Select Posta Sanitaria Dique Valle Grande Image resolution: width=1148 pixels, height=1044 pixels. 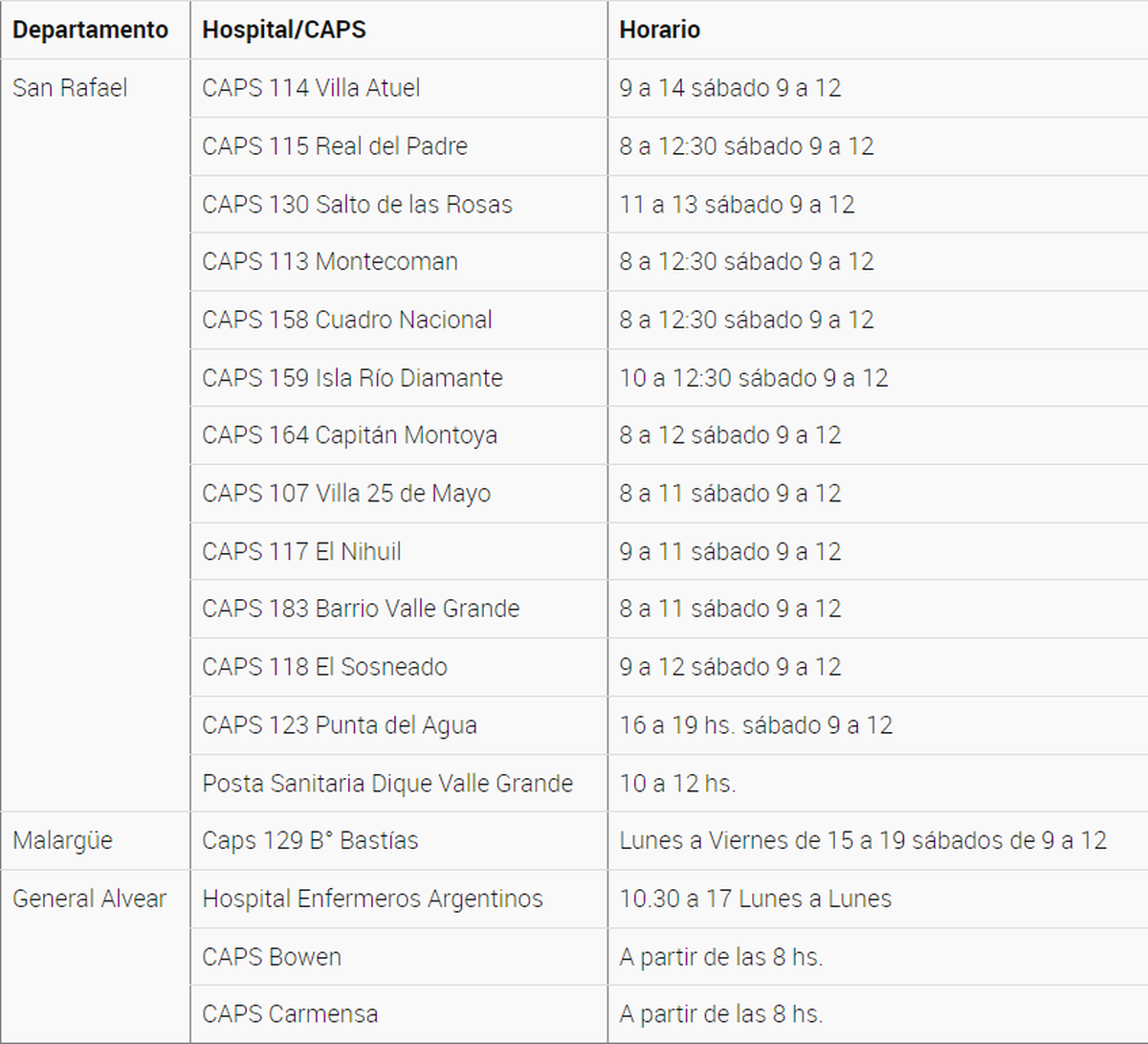coord(387,784)
